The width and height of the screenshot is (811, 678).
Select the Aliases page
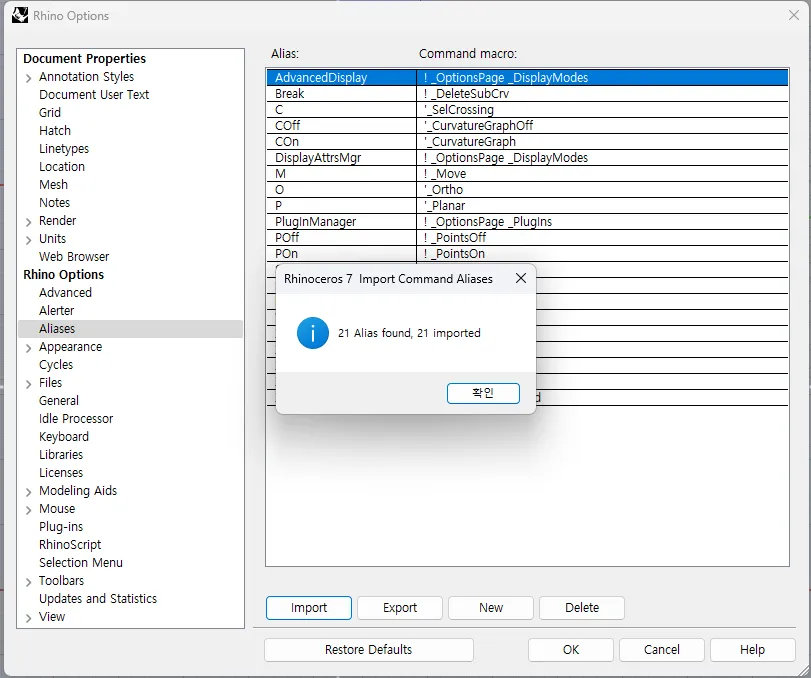[130, 329]
